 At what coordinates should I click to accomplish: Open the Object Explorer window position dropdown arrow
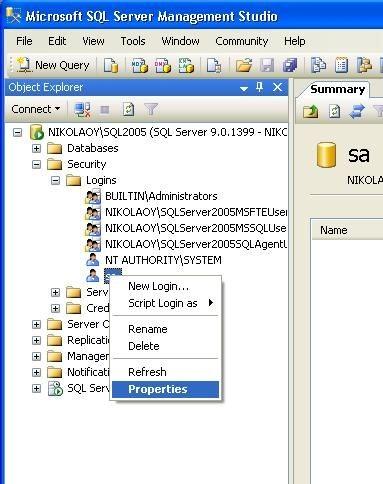point(244,88)
